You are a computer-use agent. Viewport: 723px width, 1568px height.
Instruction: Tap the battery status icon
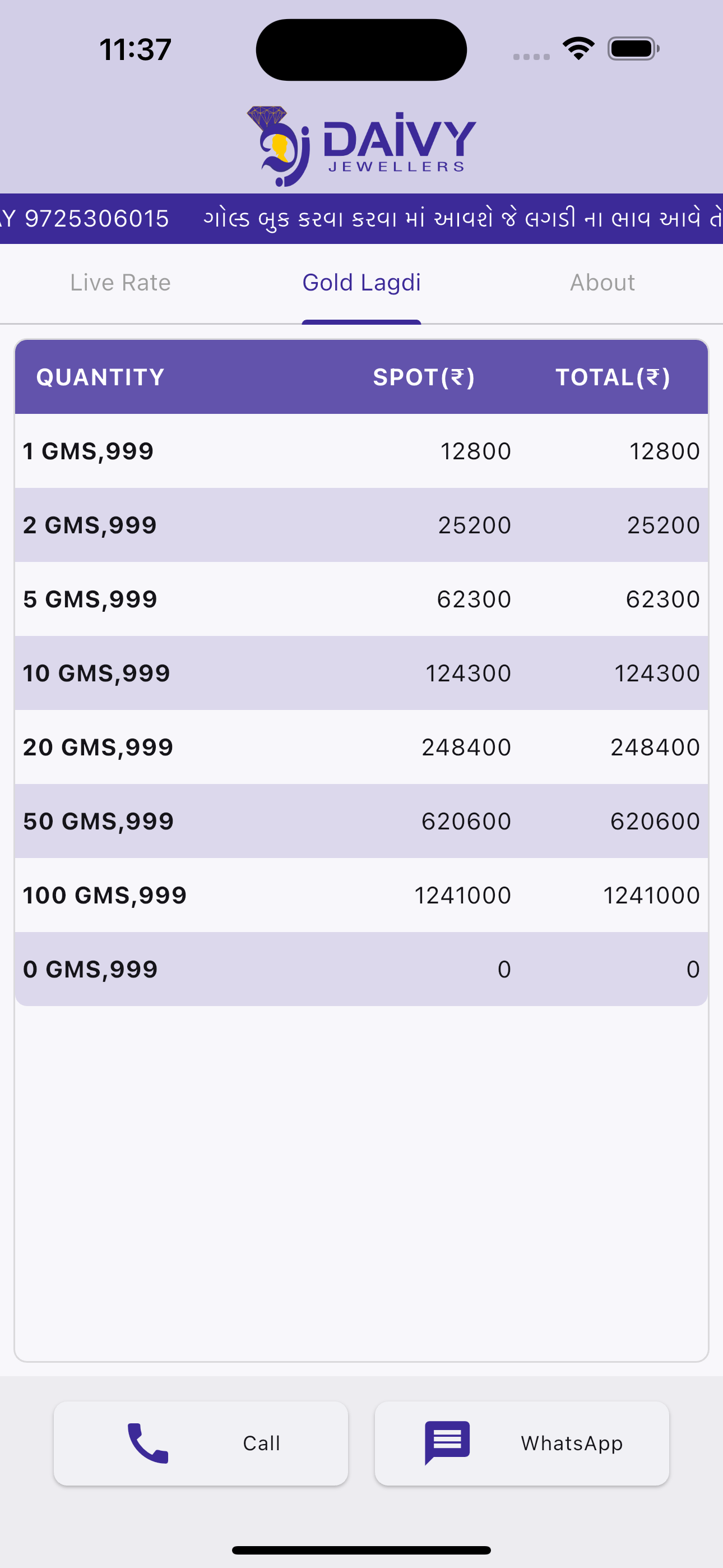[x=633, y=49]
